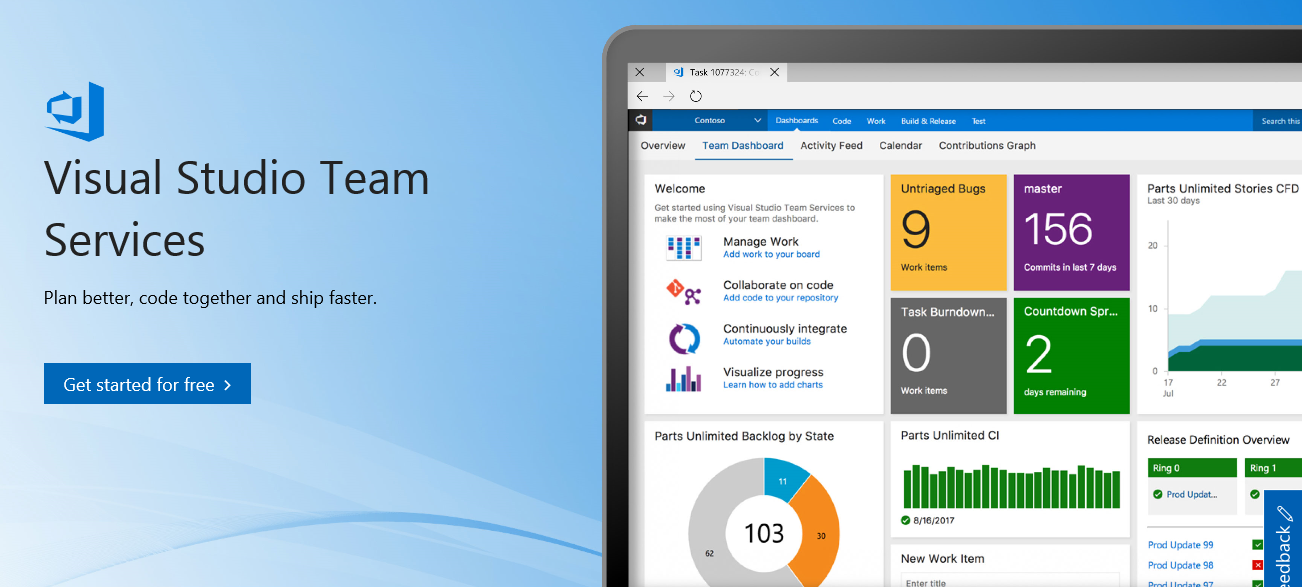Screen dimensions: 1302x587
Task: Click 103 total in backlog donut
Action: click(x=764, y=533)
